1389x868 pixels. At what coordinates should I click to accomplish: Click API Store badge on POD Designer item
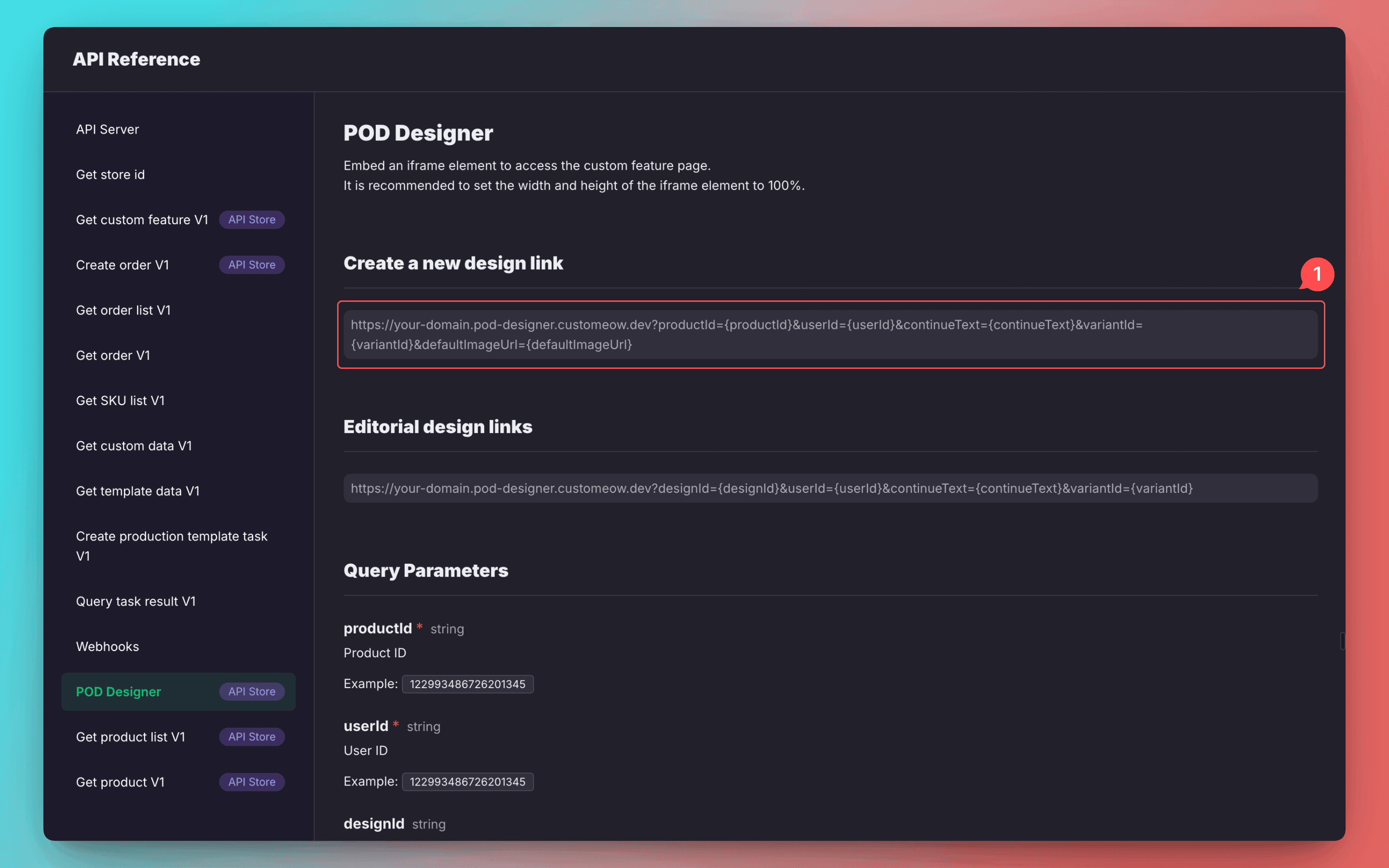click(x=251, y=692)
